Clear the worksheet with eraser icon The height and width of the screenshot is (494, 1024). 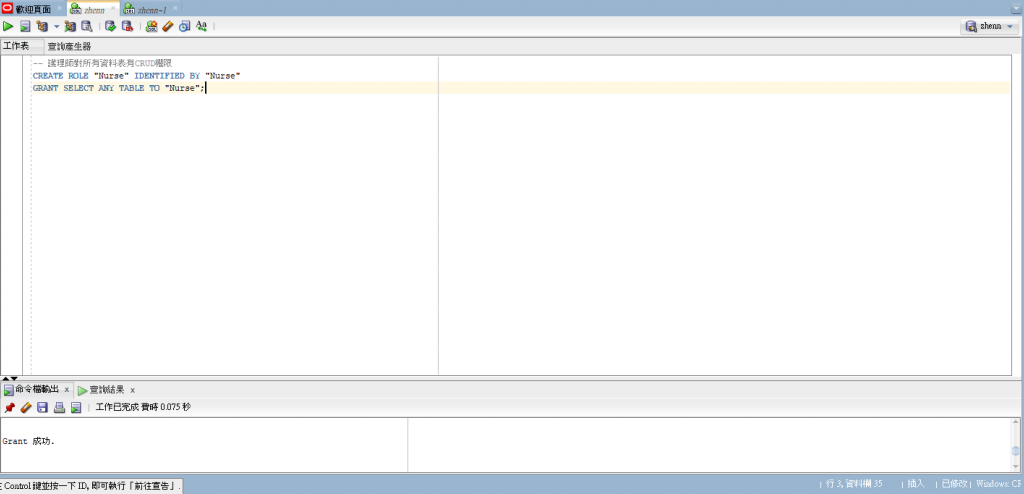pos(168,26)
